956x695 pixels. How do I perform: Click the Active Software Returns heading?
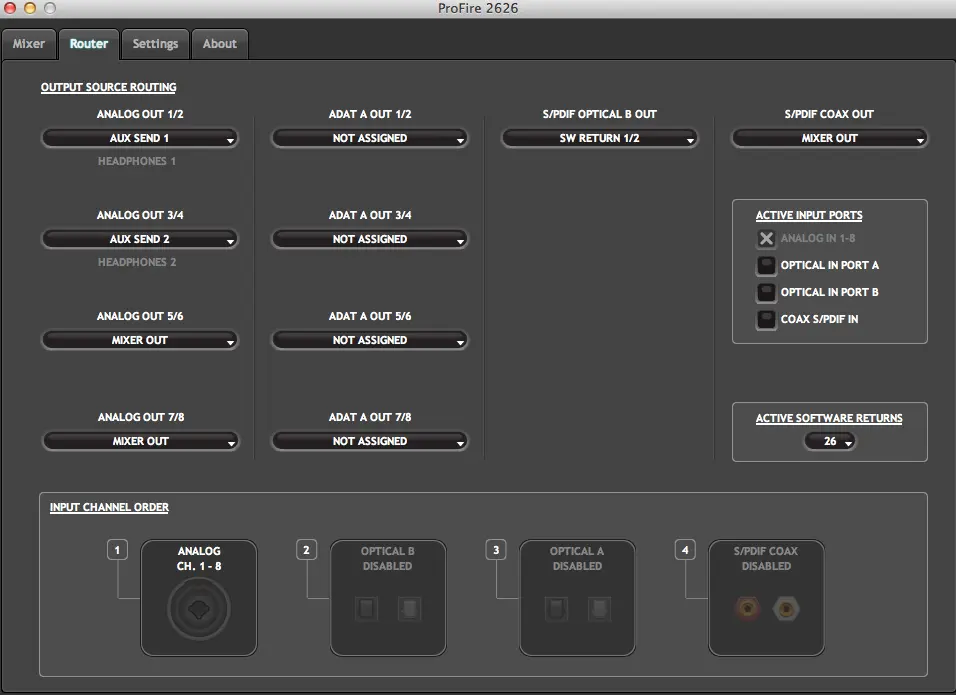click(x=829, y=418)
